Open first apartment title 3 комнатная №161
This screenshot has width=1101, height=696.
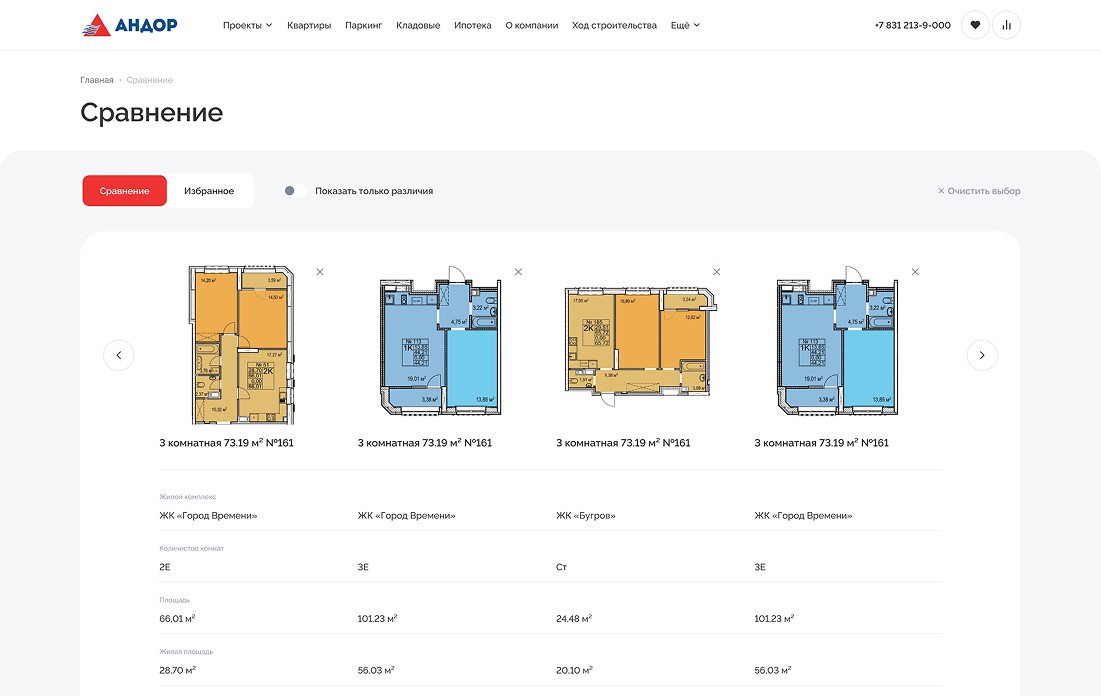(226, 443)
